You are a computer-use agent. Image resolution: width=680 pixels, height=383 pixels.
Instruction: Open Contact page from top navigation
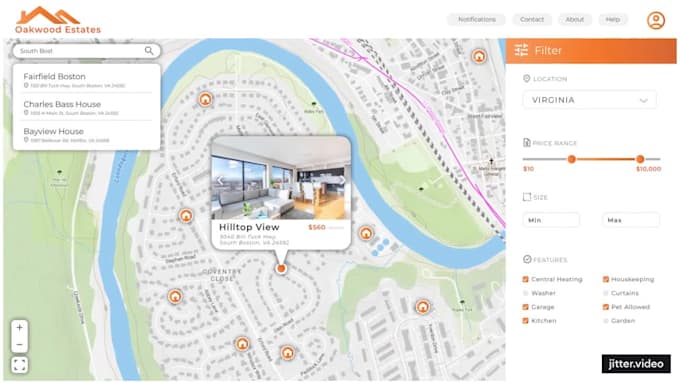[532, 20]
